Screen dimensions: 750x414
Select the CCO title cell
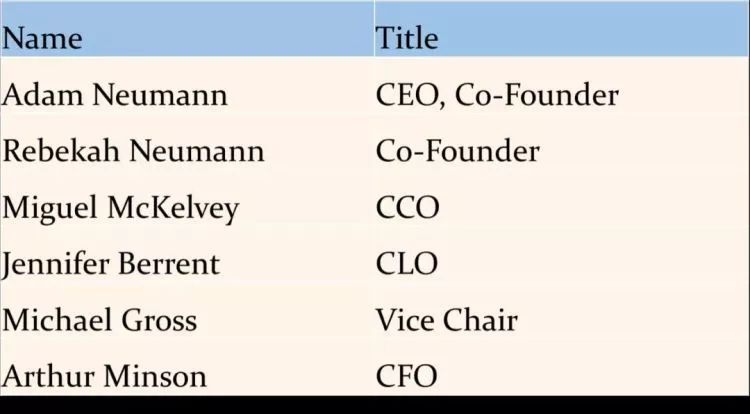pyautogui.click(x=562, y=207)
